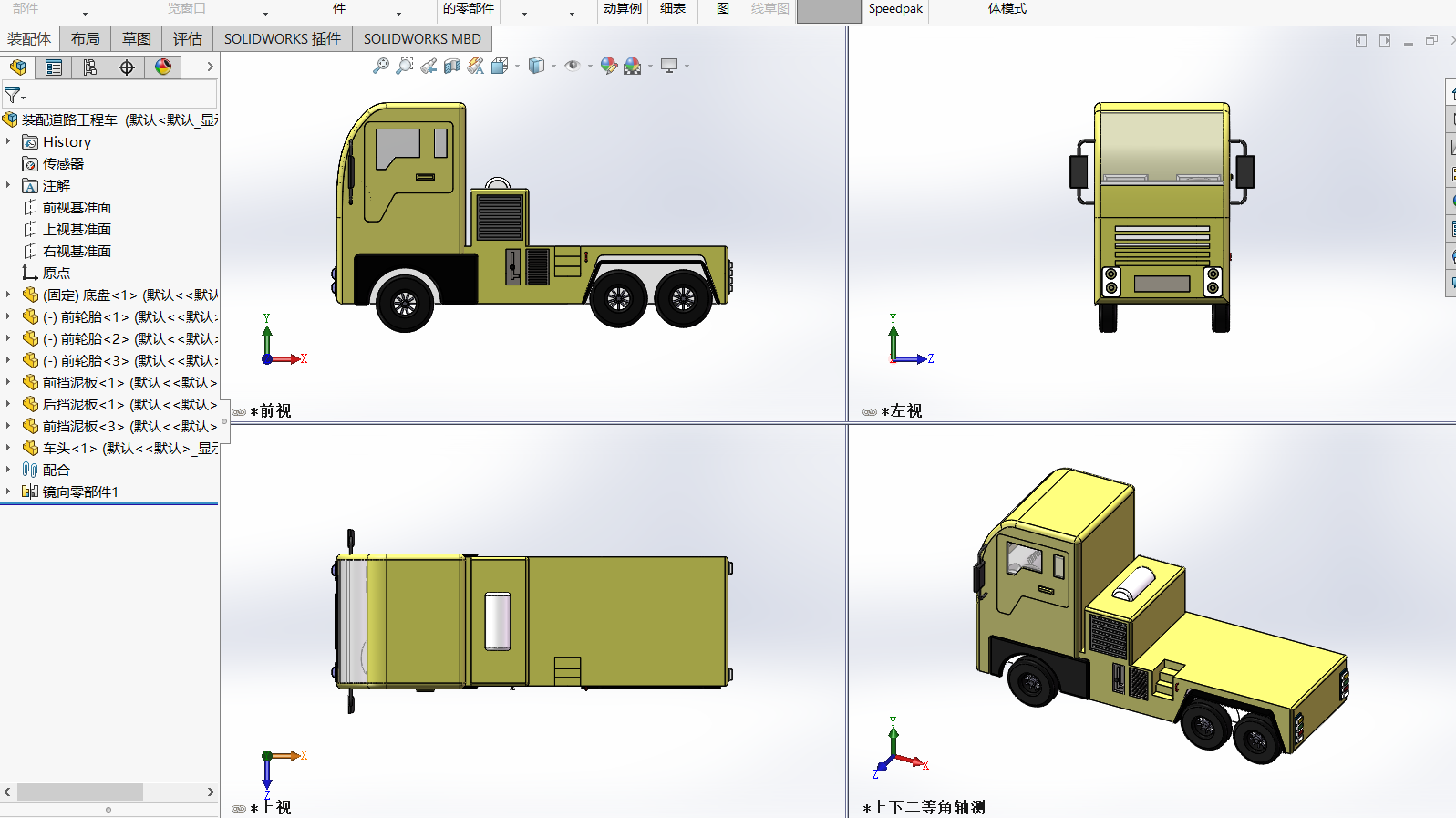Select the 原点 origin item
The width and height of the screenshot is (1456, 818).
[56, 274]
